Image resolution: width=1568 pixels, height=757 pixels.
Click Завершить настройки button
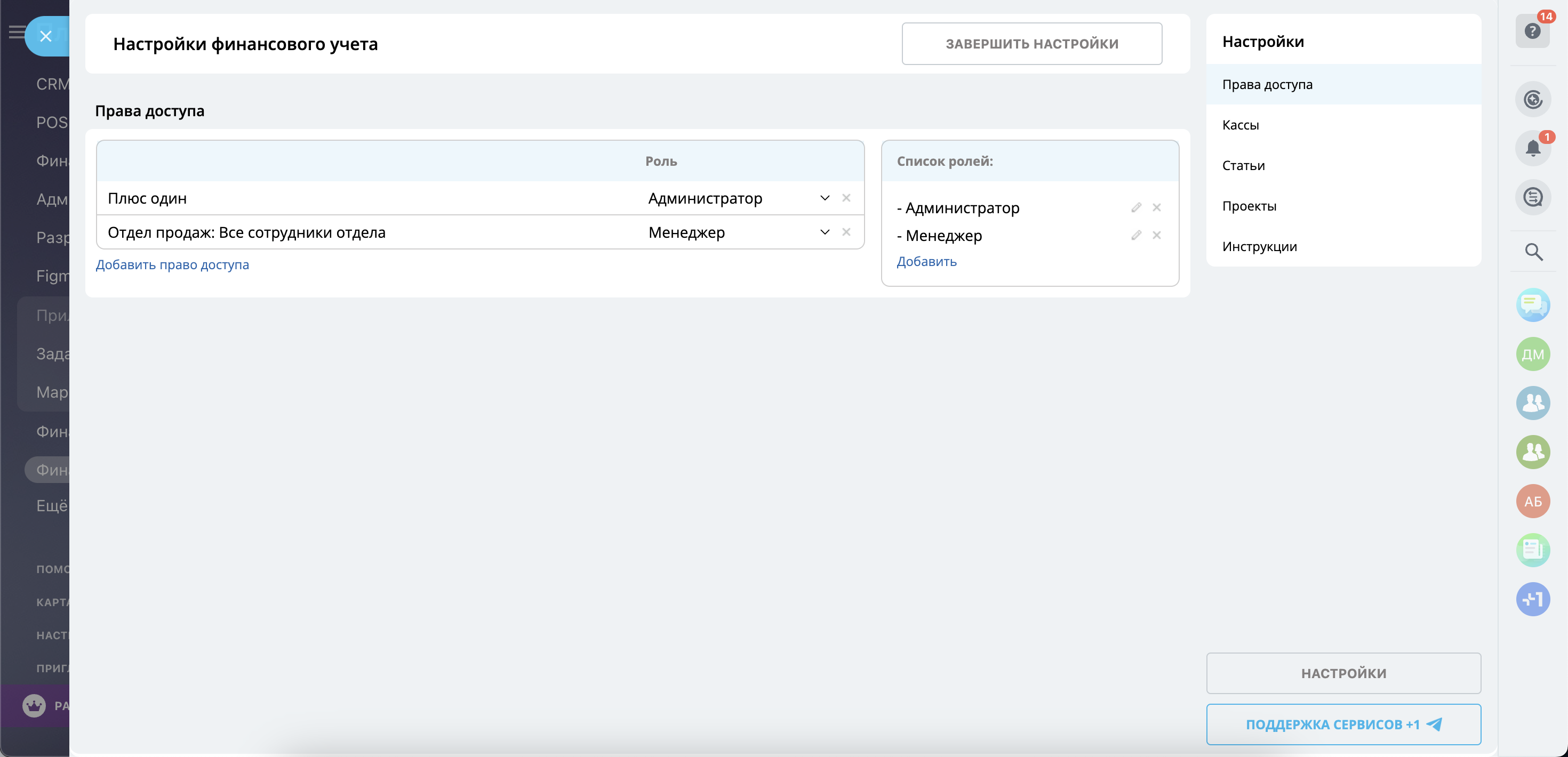[x=1032, y=44]
